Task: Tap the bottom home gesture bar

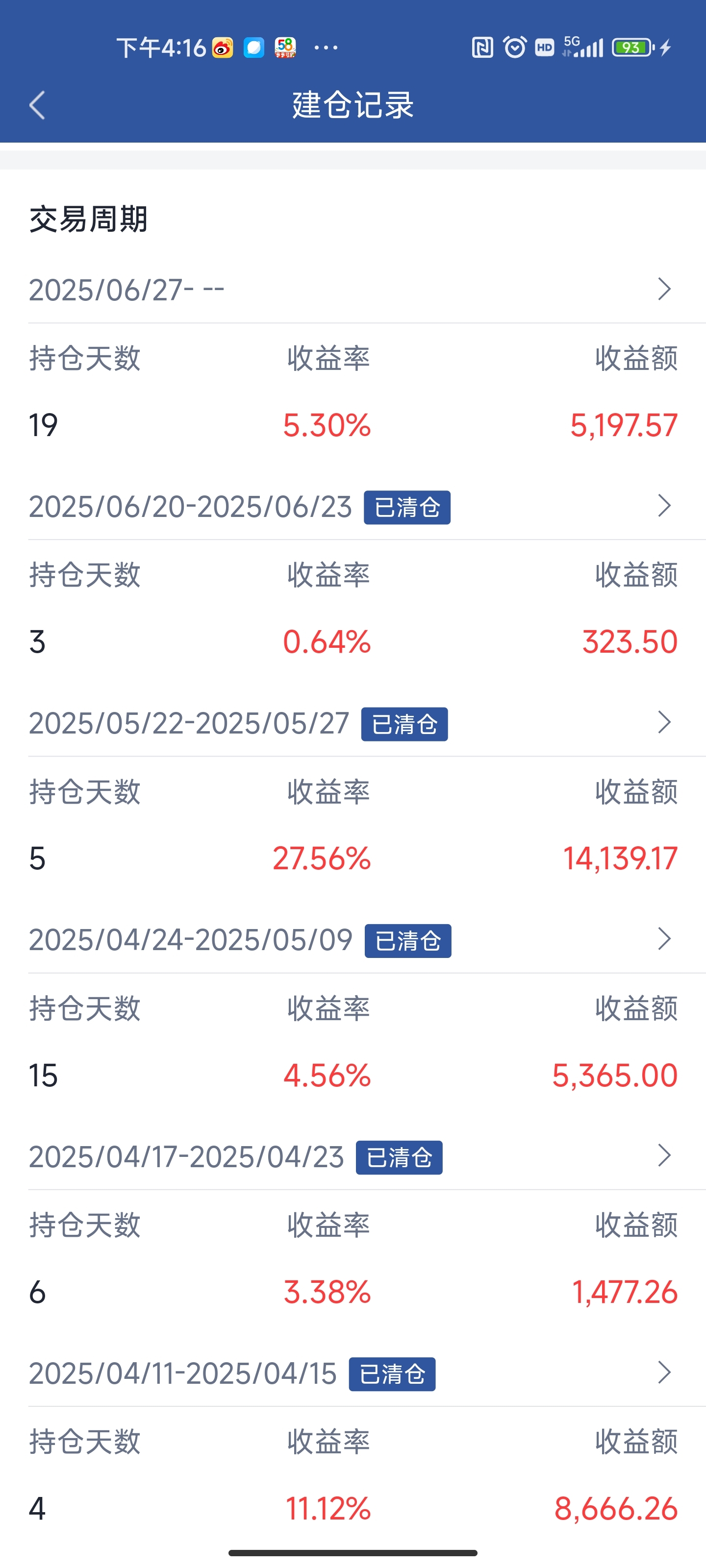Action: (x=353, y=1553)
